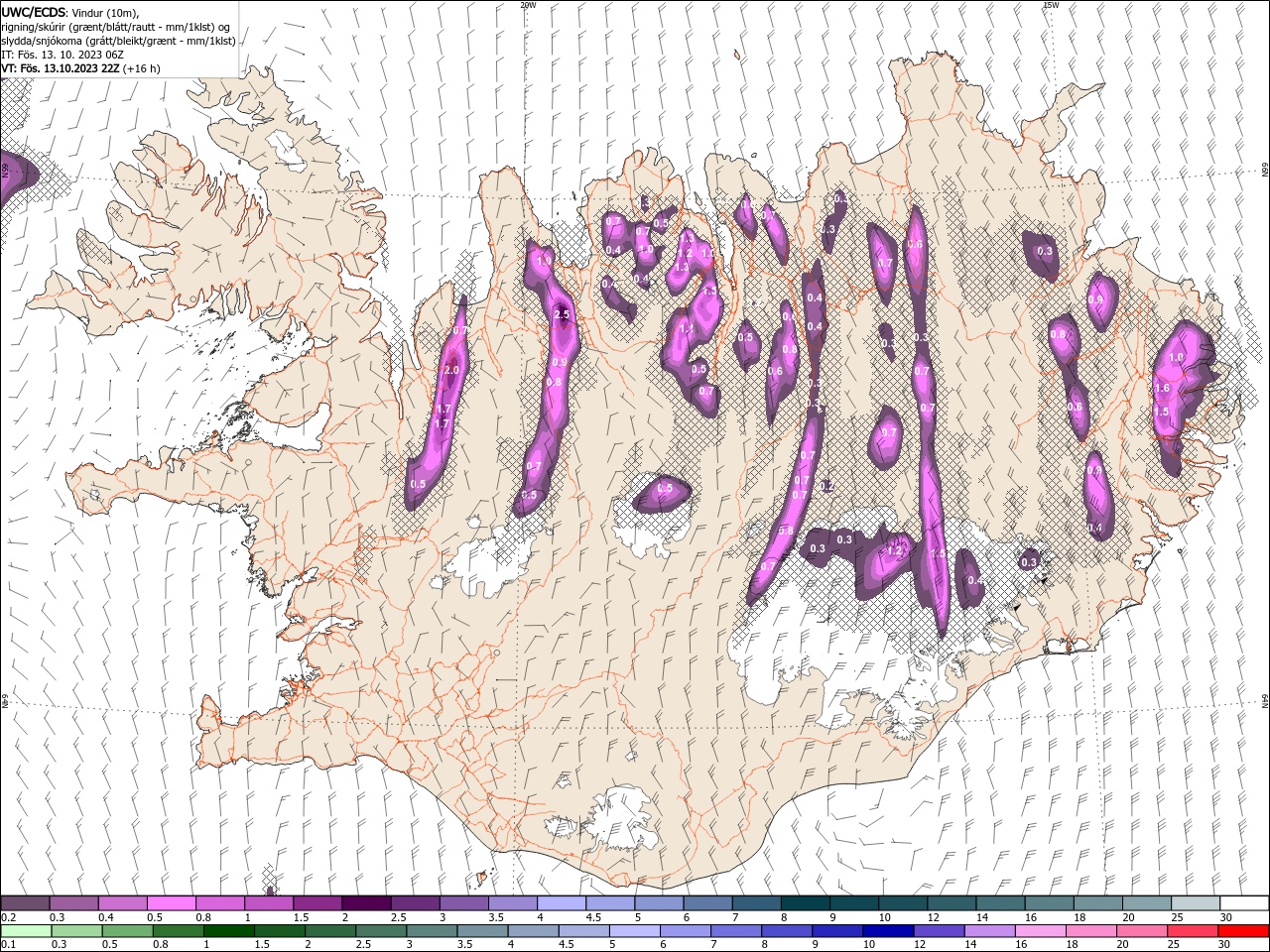The width and height of the screenshot is (1270, 952).
Task: Pick upper-legend swatch between 0.2 and 0.3
Action: (25, 903)
